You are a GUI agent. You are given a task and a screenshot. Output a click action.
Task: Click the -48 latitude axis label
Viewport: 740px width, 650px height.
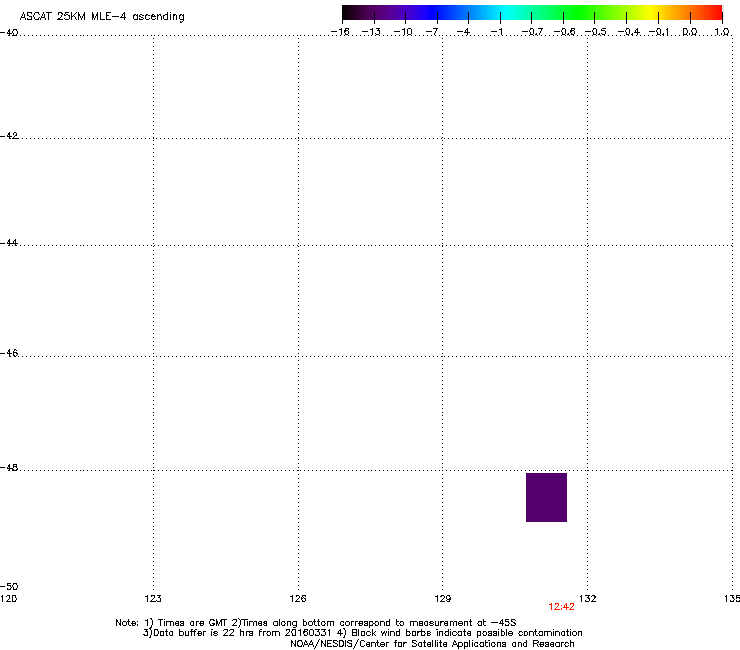click(9, 467)
